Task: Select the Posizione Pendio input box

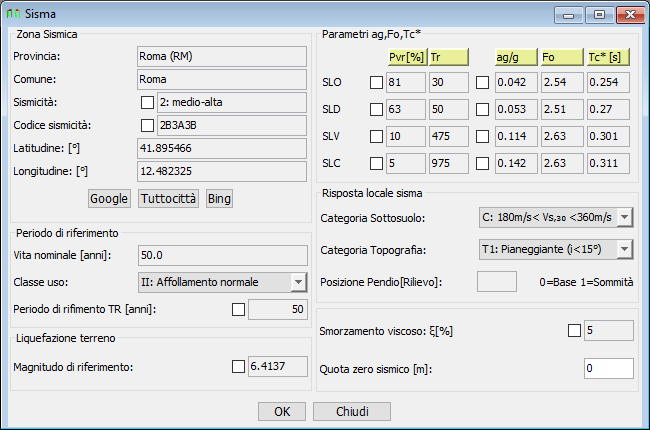Action: pos(497,282)
